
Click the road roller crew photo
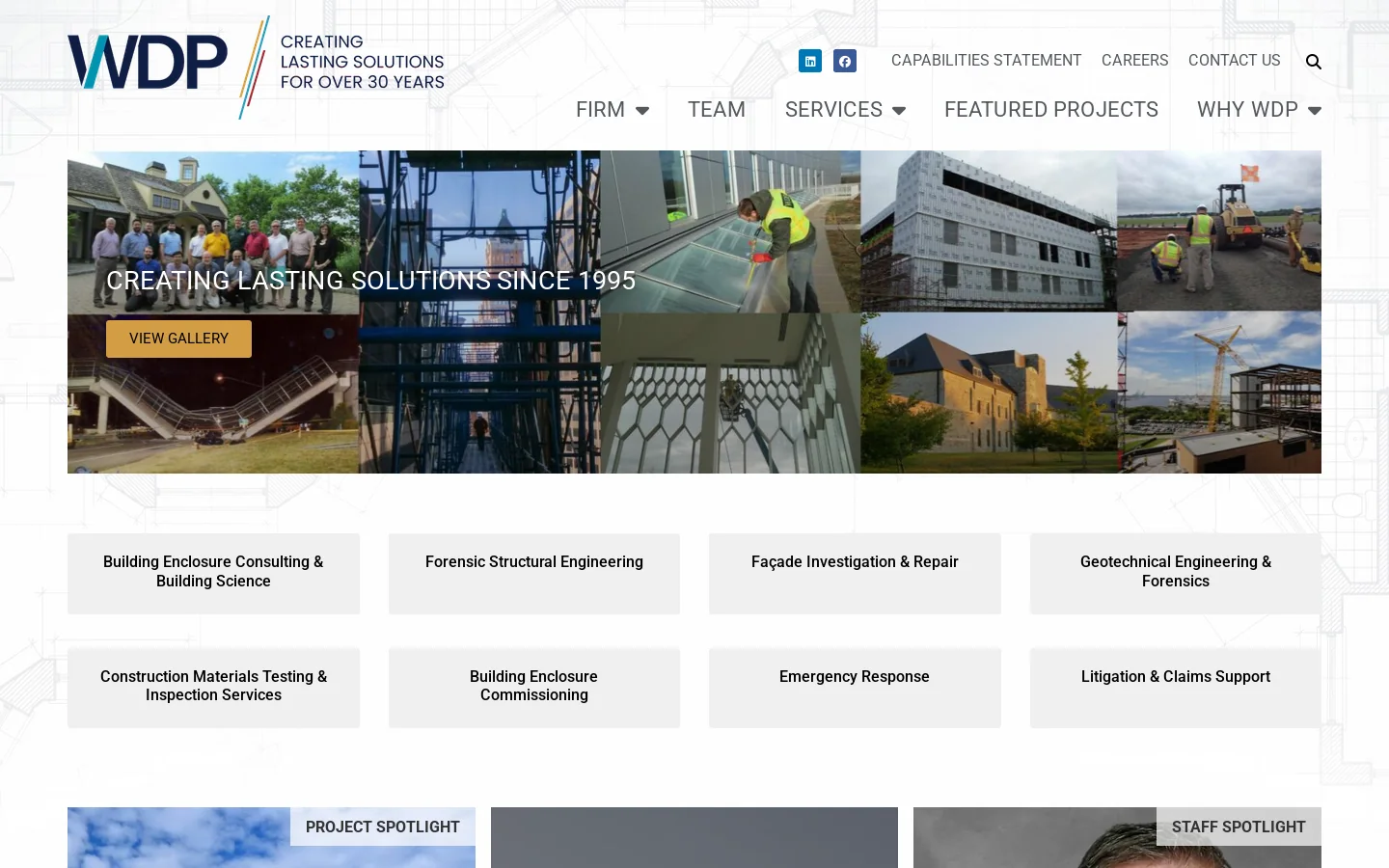(1219, 231)
